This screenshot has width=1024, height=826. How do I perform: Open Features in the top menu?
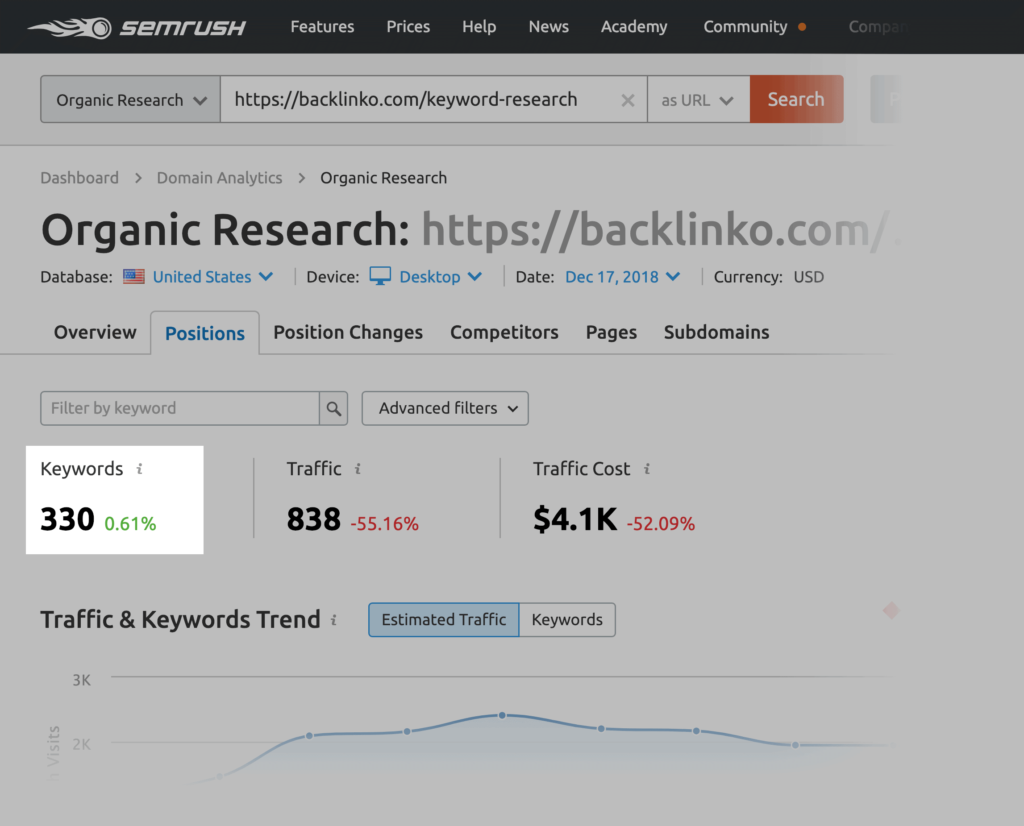(322, 27)
